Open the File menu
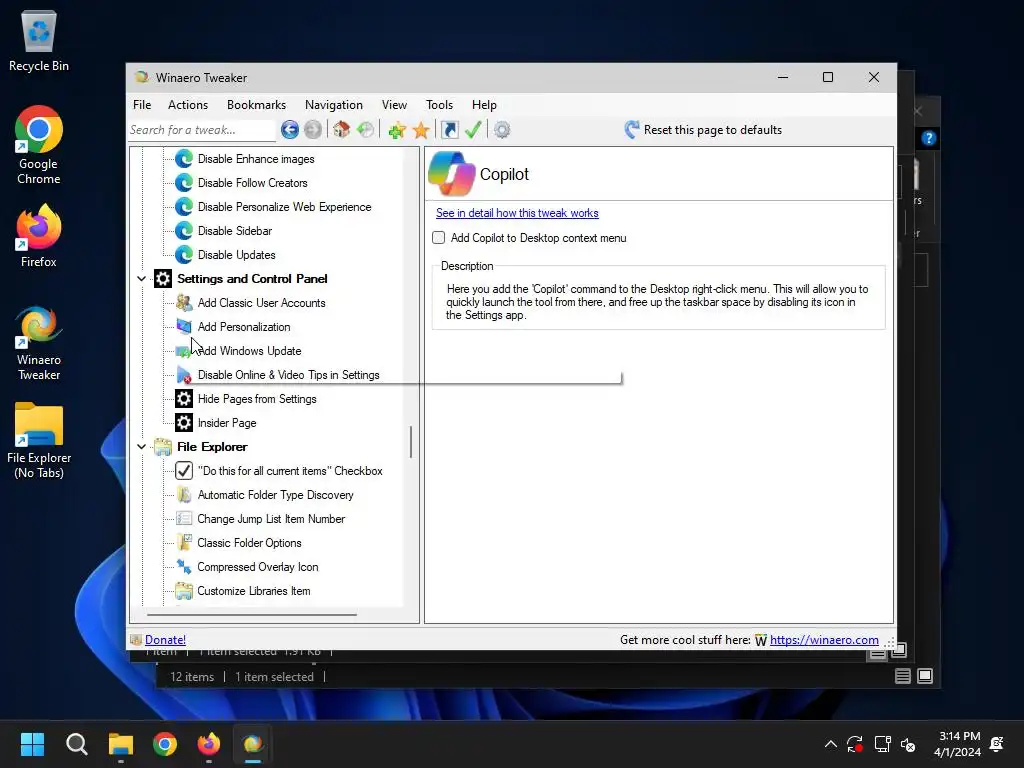 tap(142, 104)
